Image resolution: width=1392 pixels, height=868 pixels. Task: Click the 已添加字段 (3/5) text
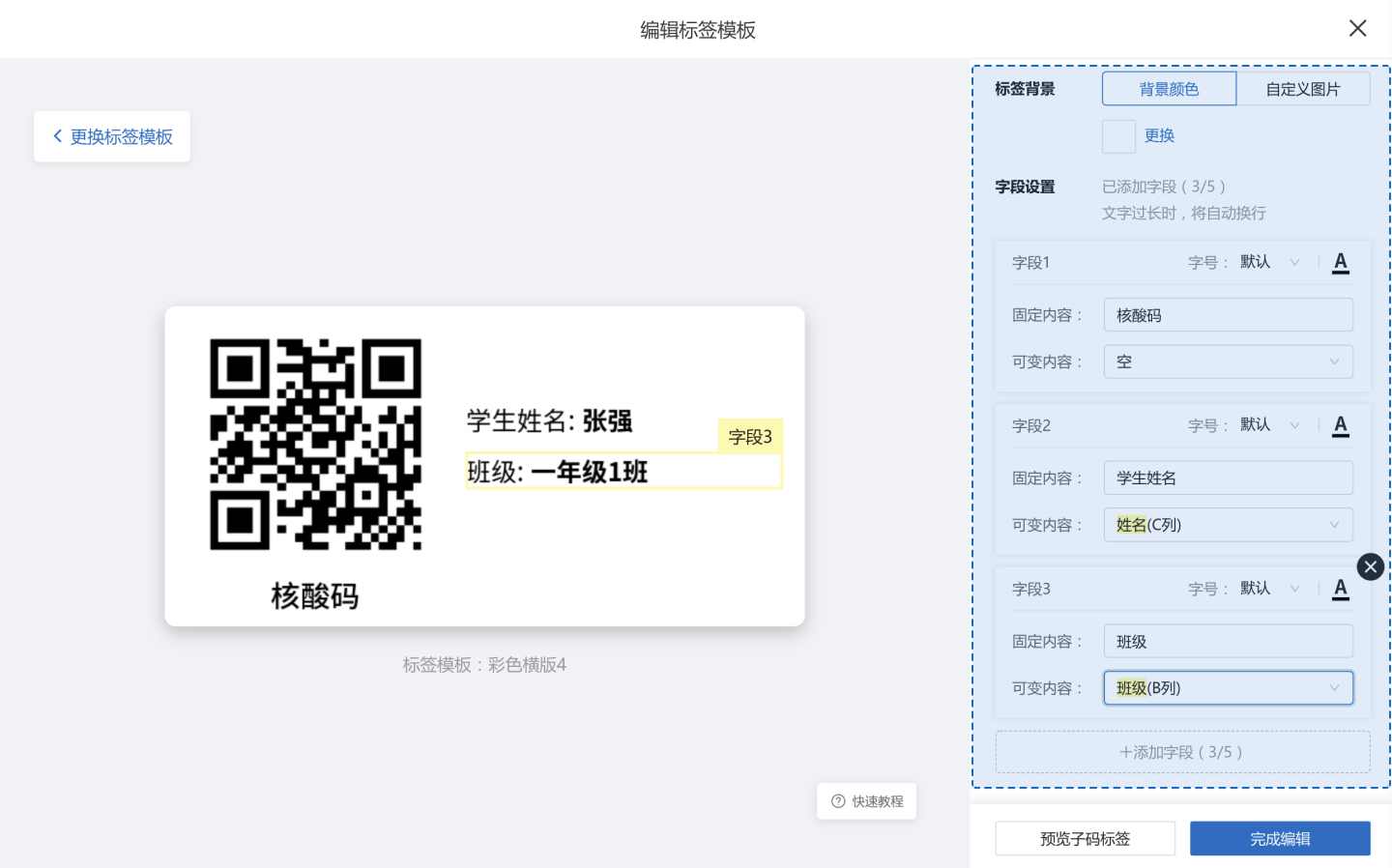tap(1164, 187)
